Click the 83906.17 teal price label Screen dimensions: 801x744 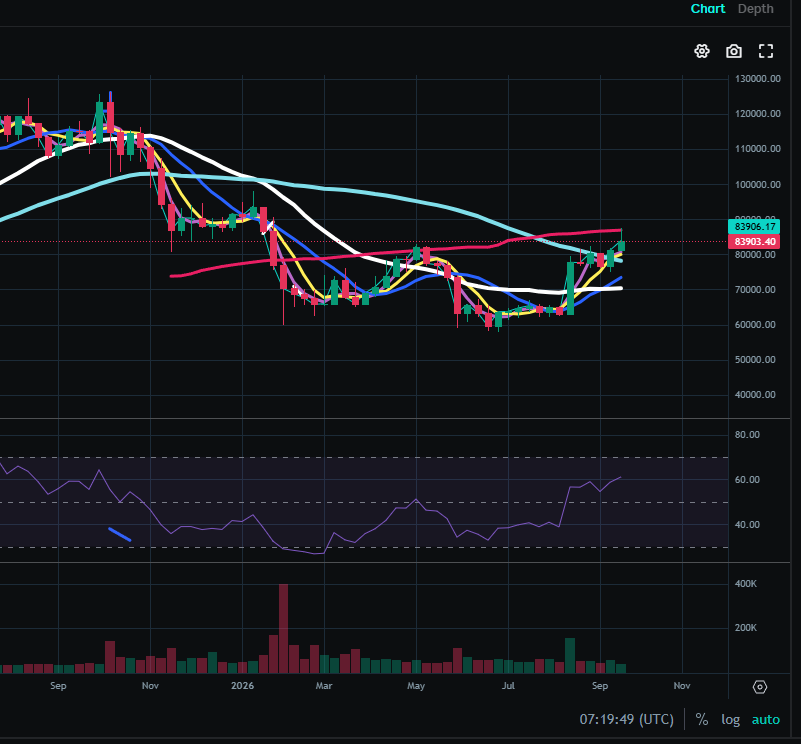tap(754, 226)
